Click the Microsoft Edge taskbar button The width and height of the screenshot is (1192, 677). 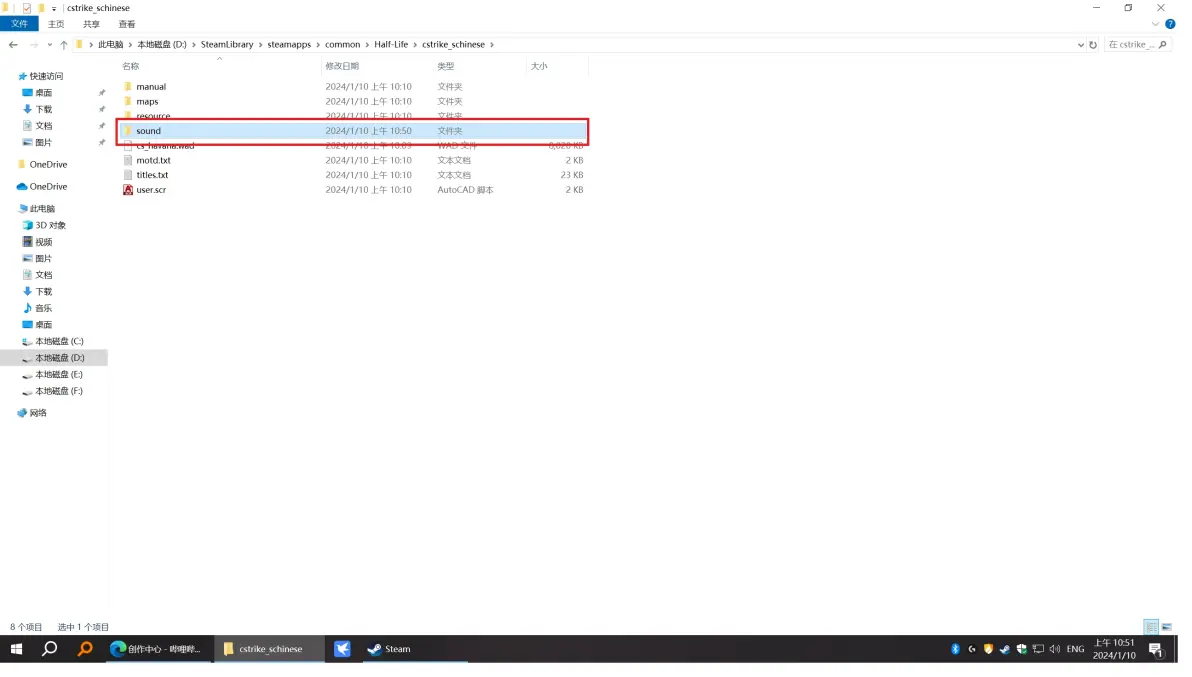point(156,649)
